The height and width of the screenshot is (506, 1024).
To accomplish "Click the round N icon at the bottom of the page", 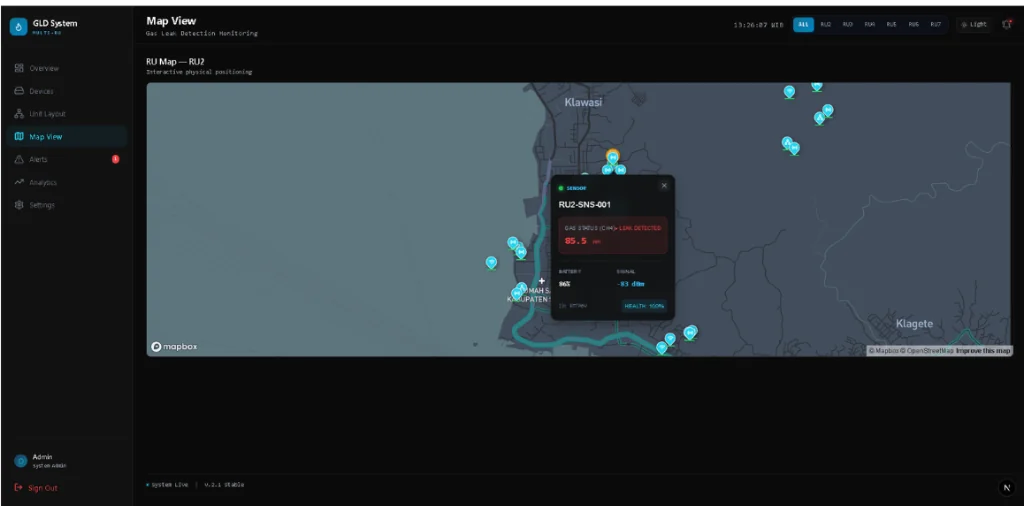I will 1006,488.
